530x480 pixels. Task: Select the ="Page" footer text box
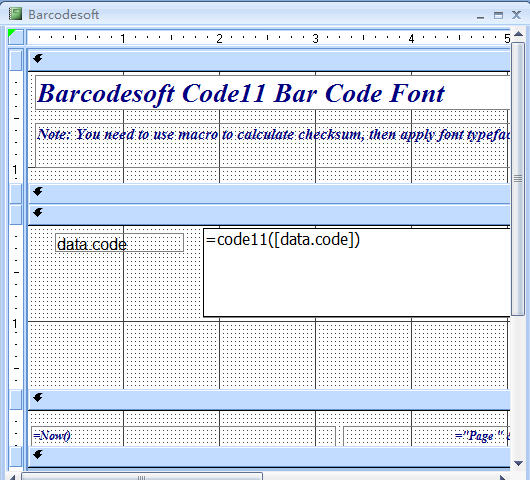[x=427, y=436]
